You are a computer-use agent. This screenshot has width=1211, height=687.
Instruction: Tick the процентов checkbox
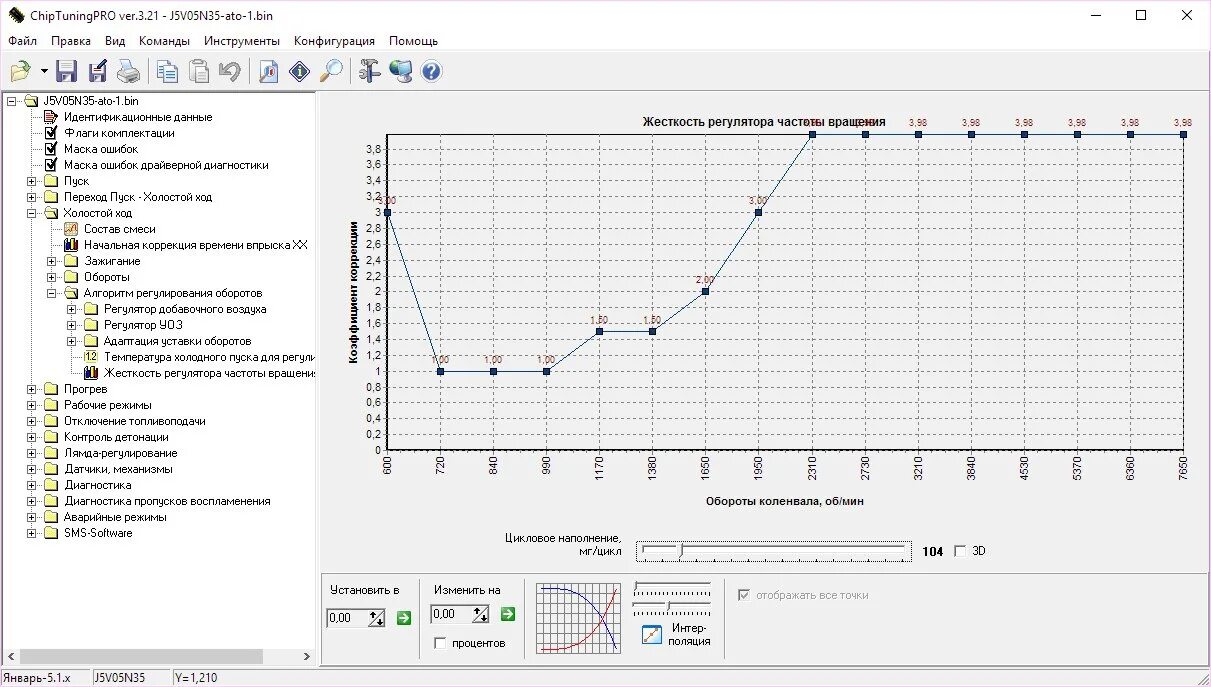pos(440,643)
